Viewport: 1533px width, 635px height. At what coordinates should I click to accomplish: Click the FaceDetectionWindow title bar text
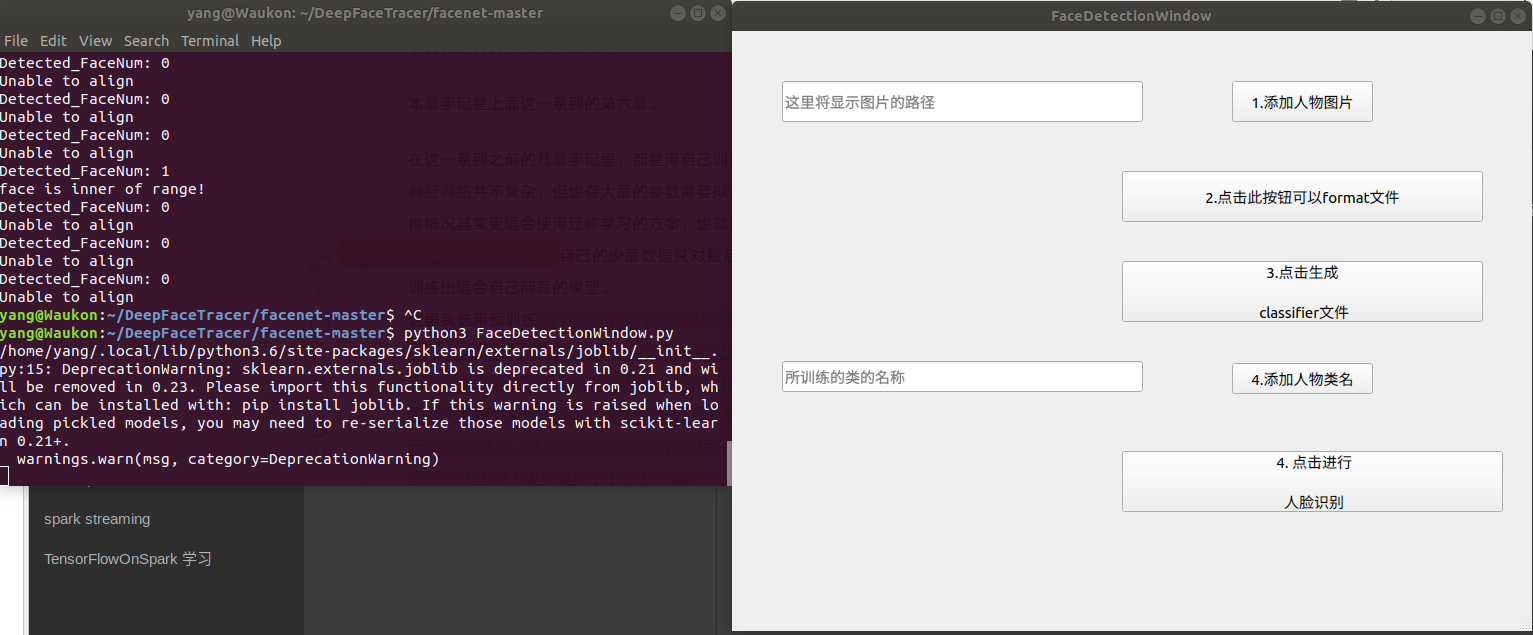(x=1131, y=16)
